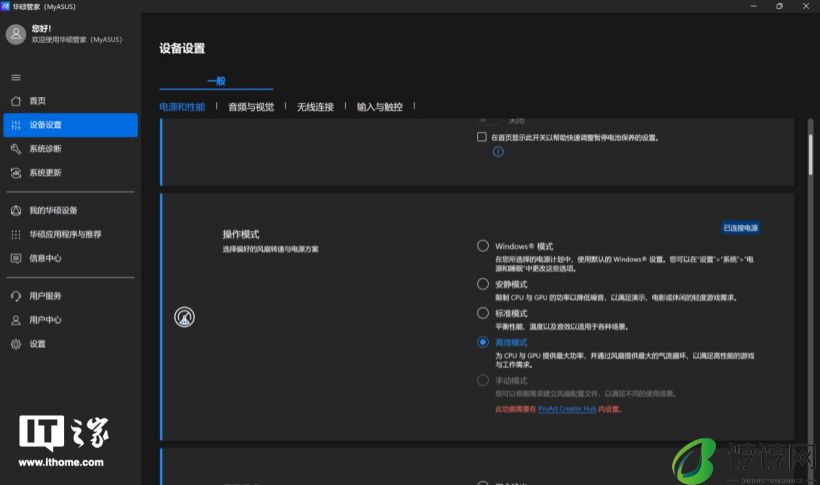Click the 操作模式 section title
Image resolution: width=820 pixels, height=485 pixels.
point(241,234)
